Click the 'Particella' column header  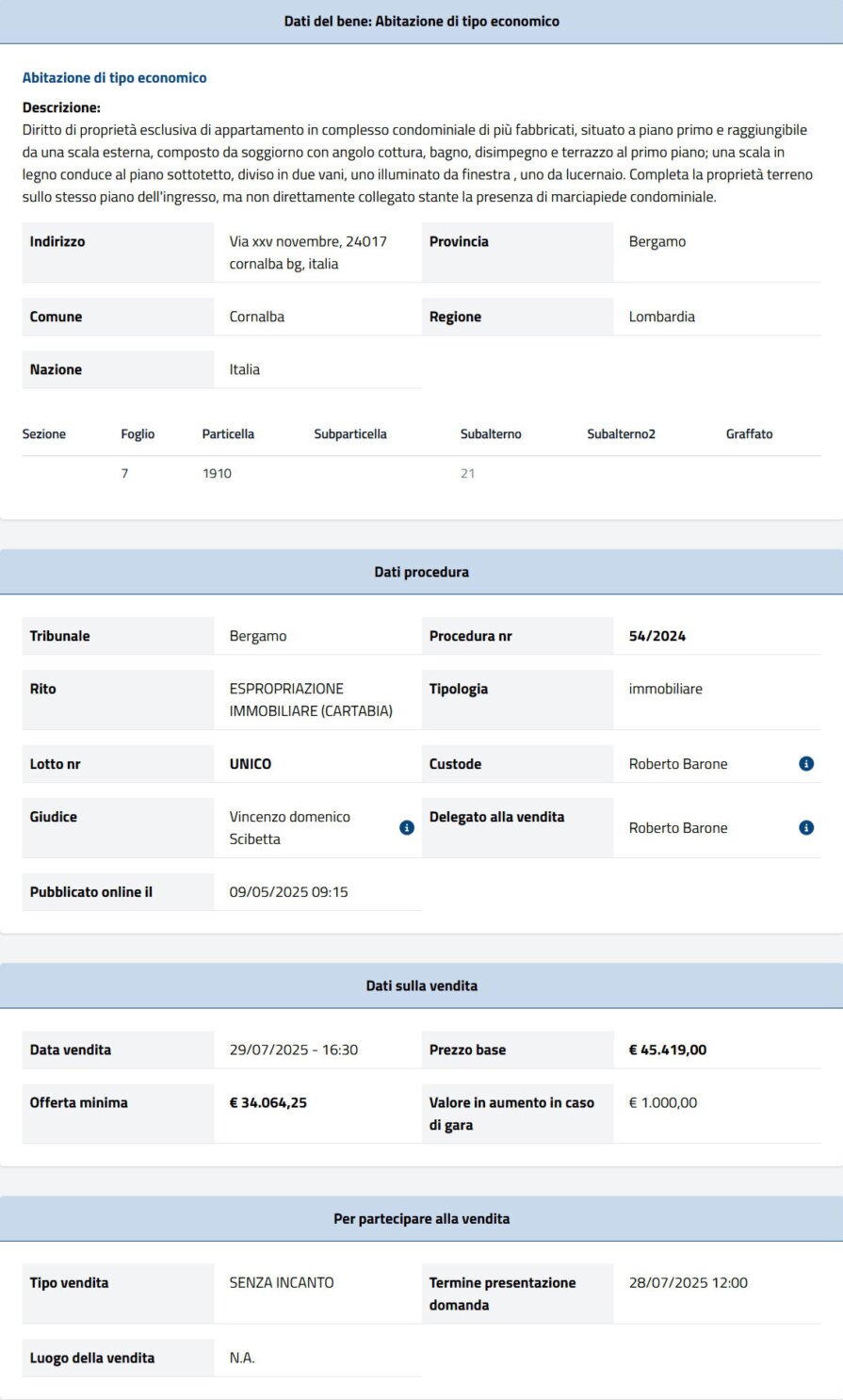(x=228, y=434)
